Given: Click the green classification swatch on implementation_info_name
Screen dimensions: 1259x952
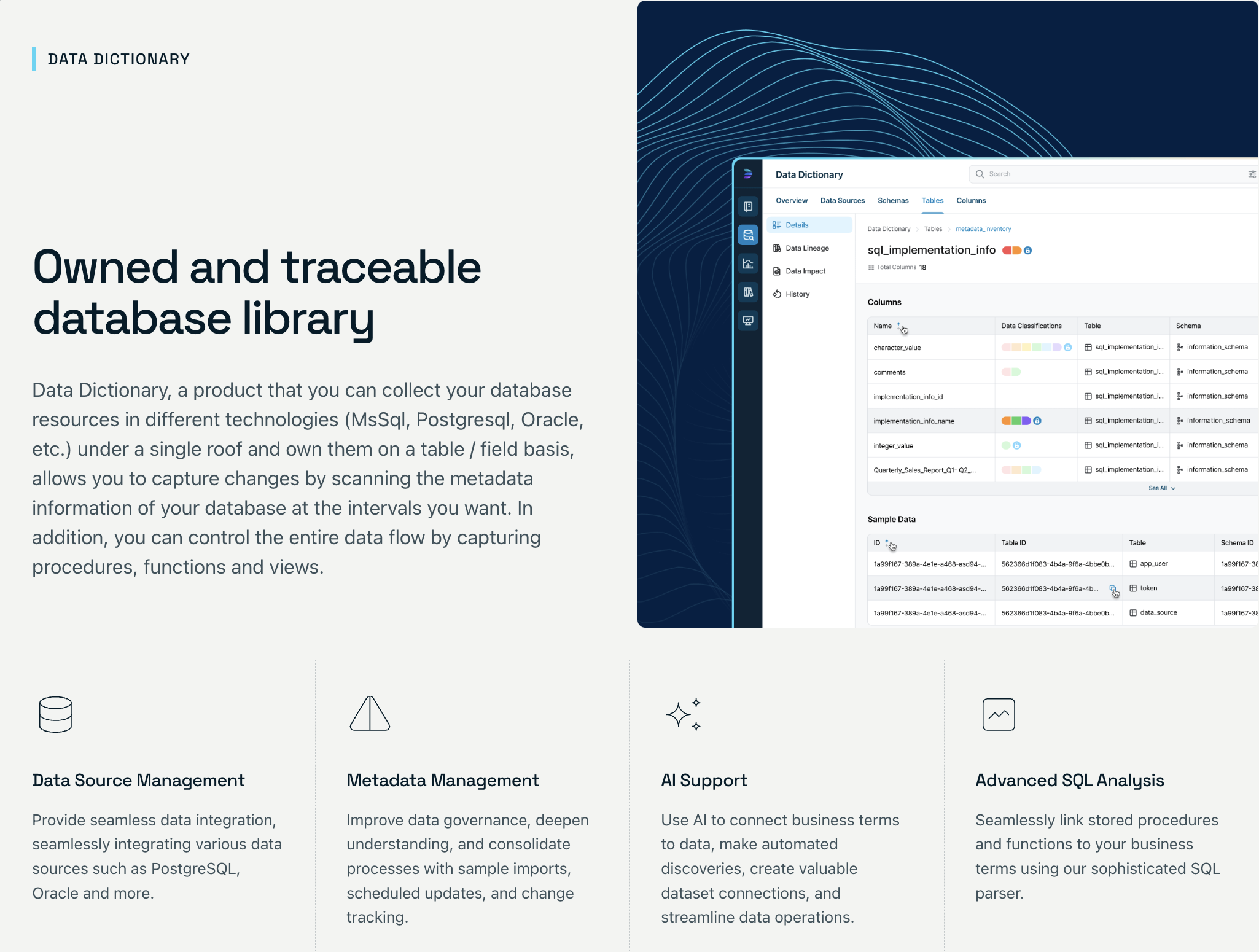Looking at the screenshot, I should 1016,421.
